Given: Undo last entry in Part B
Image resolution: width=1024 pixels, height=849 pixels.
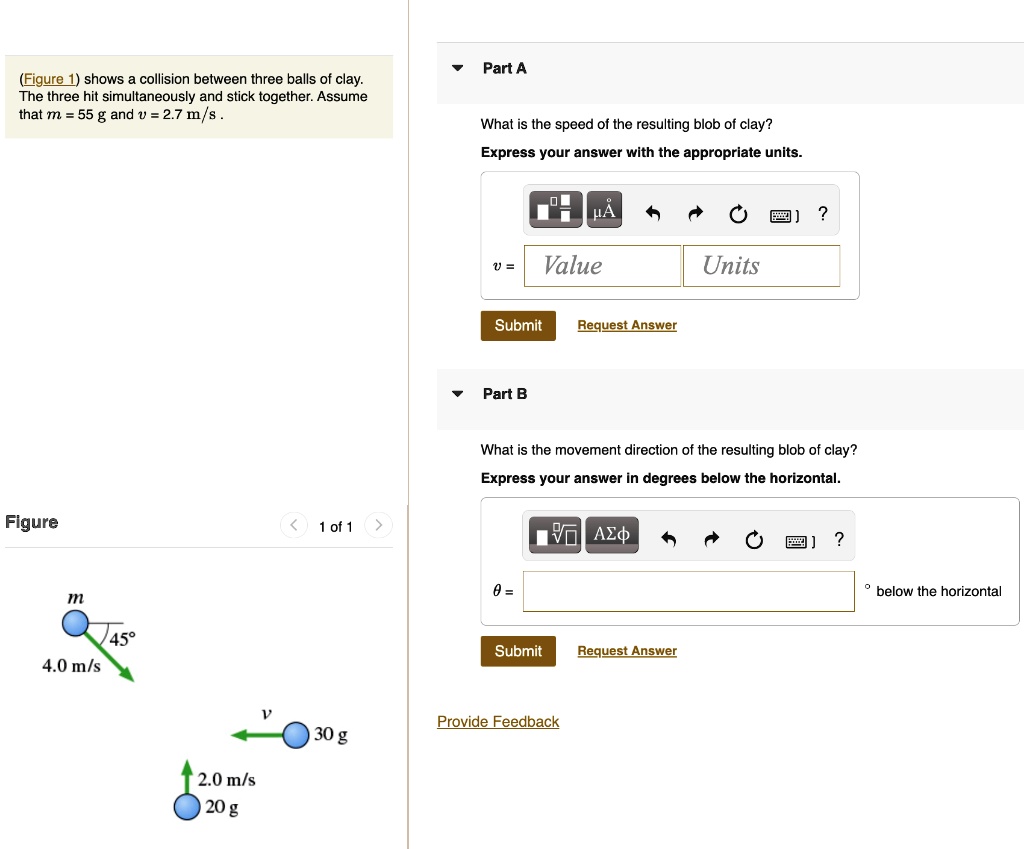Looking at the screenshot, I should coord(669,540).
